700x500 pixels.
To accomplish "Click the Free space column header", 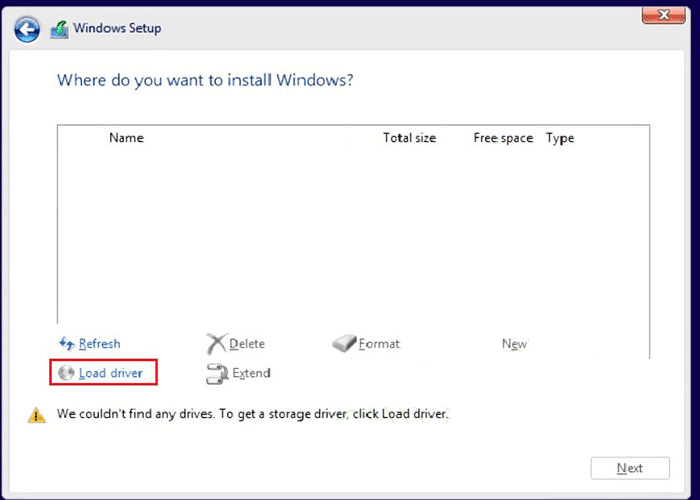I will 503,138.
